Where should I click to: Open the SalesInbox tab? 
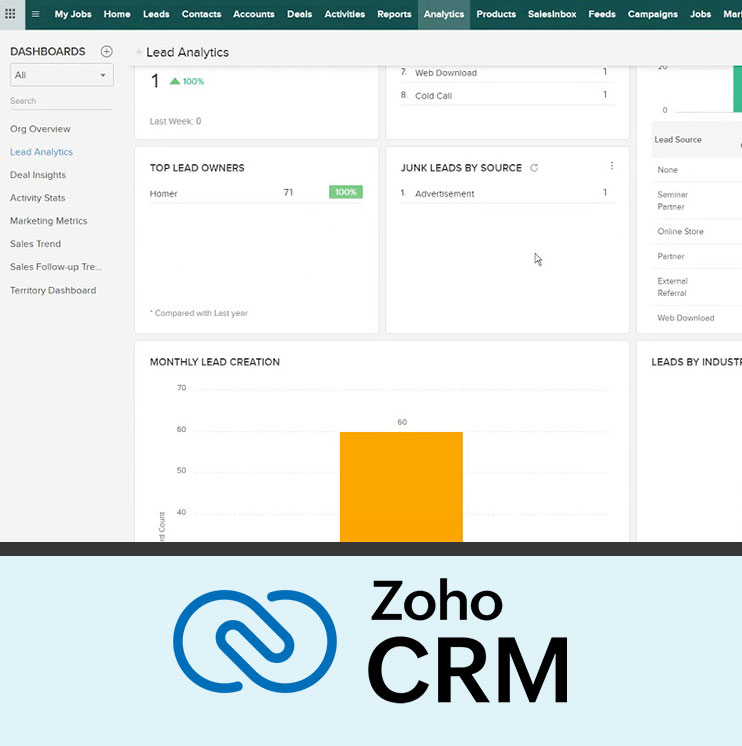(552, 14)
